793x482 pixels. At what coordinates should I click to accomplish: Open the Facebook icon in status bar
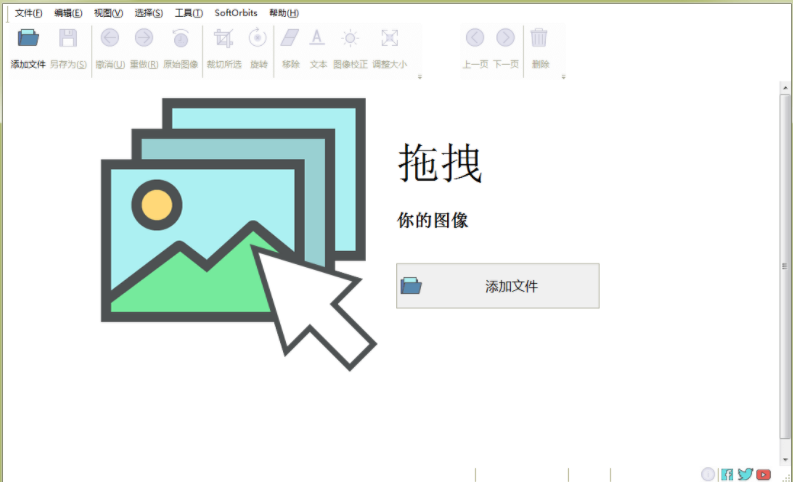[727, 474]
